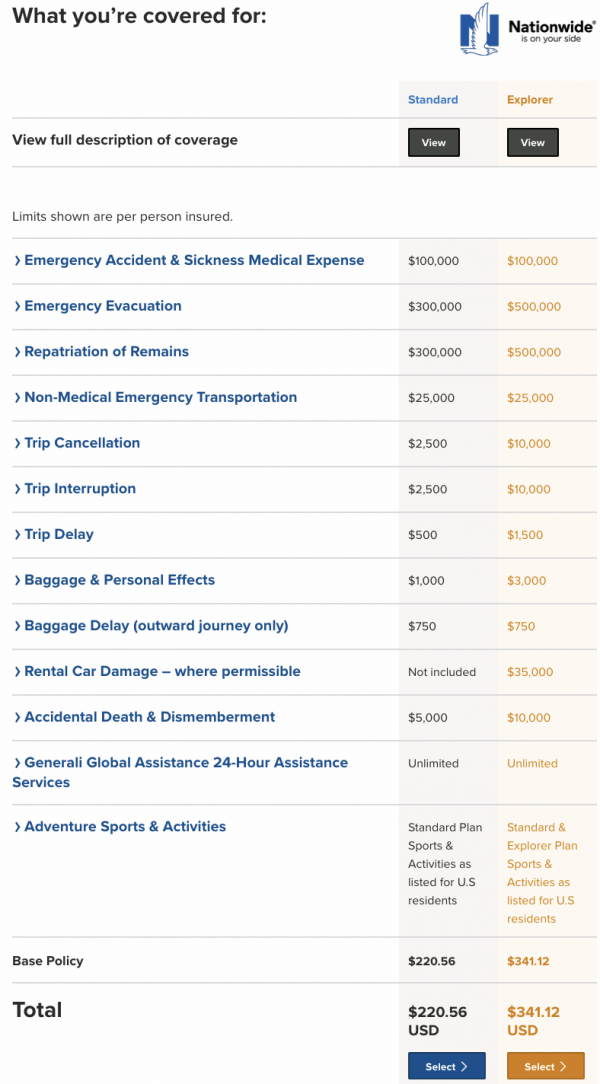Image resolution: width=600 pixels, height=1084 pixels.
Task: Expand Baggage & Personal Effects row
Action: coord(119,580)
